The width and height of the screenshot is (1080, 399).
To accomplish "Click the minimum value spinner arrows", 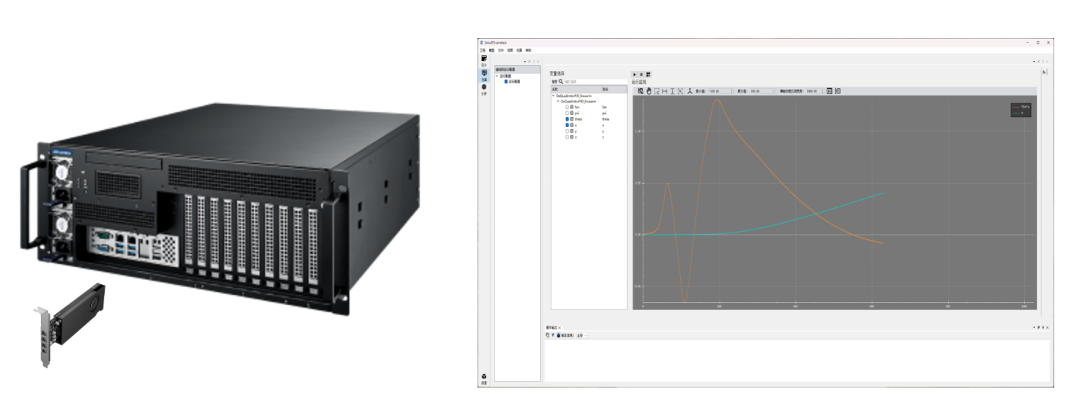I will (x=731, y=91).
